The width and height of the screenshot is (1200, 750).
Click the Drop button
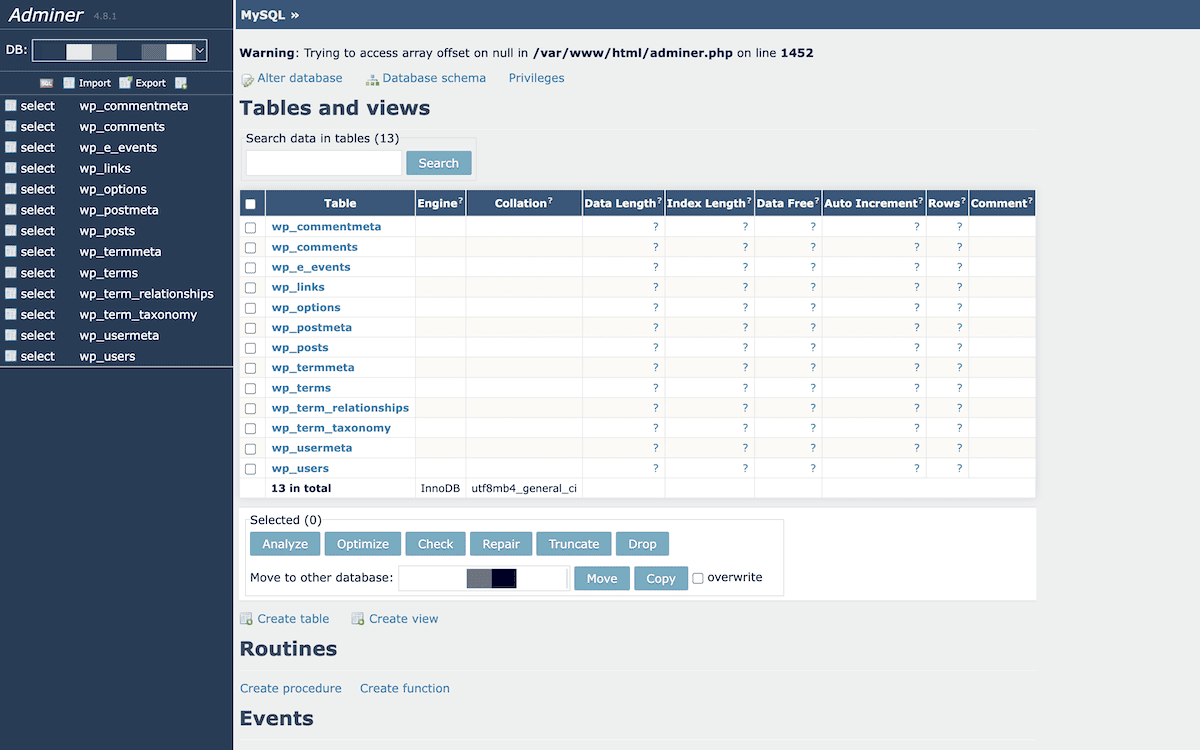[643, 544]
